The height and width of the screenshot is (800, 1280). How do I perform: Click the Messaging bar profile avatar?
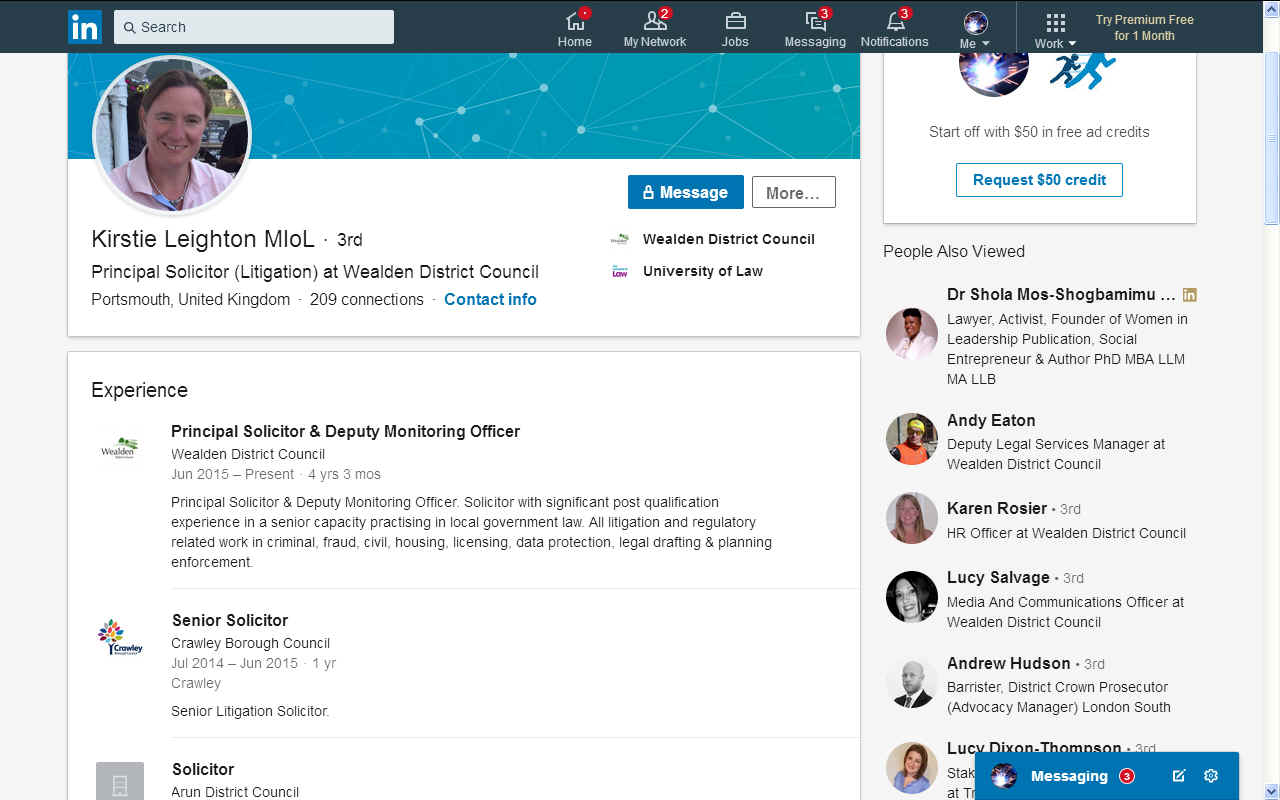click(x=1003, y=776)
